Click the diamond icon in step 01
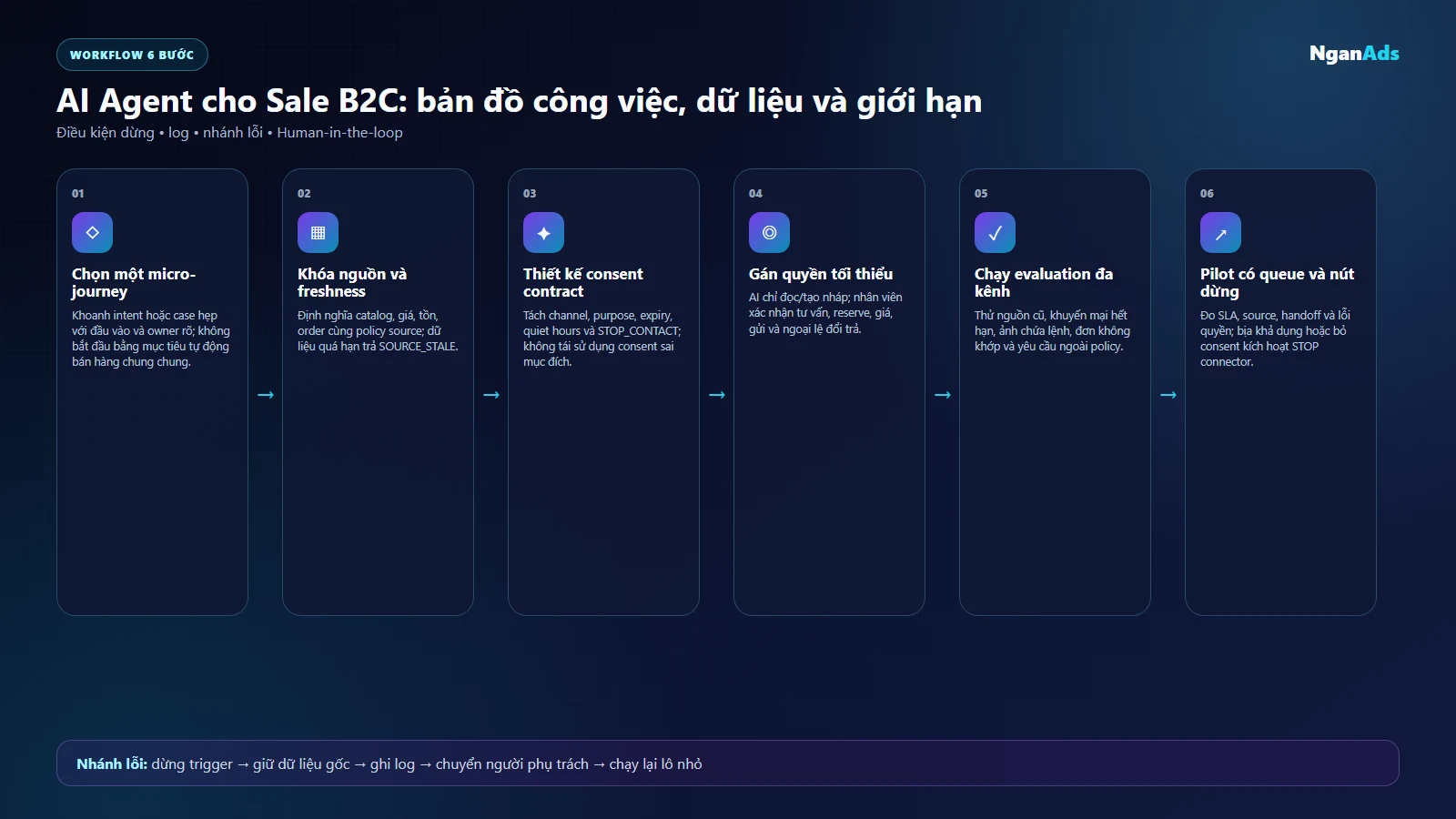The height and width of the screenshot is (819, 1456). point(92,233)
